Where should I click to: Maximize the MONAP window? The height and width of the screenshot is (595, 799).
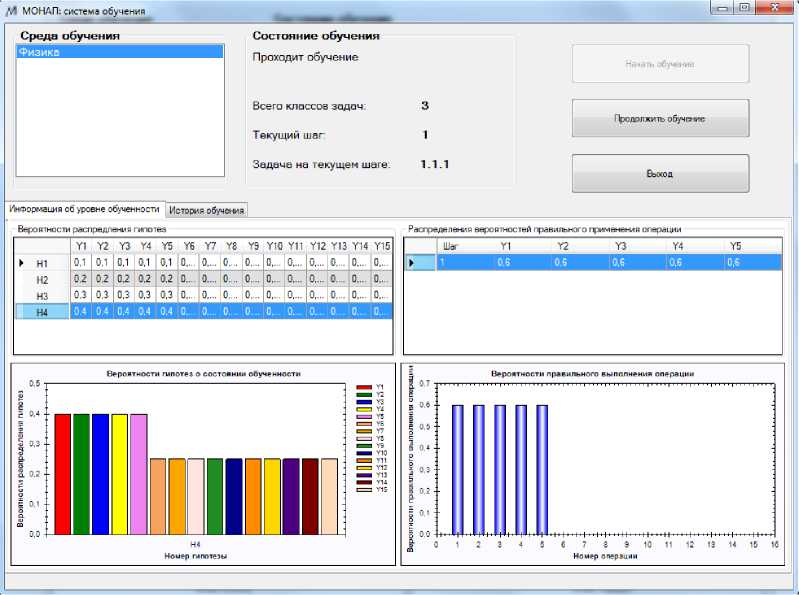click(x=743, y=8)
